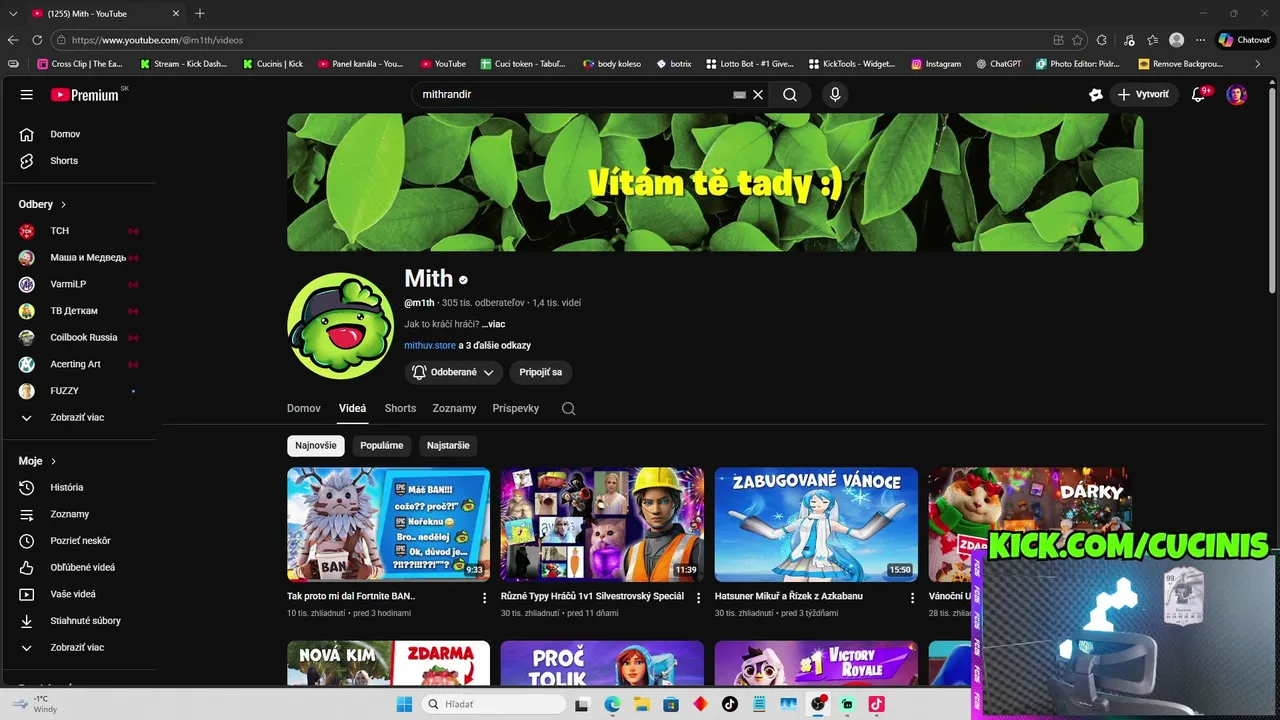
Task: Expand the Moje section chevron
Action: tap(54, 461)
